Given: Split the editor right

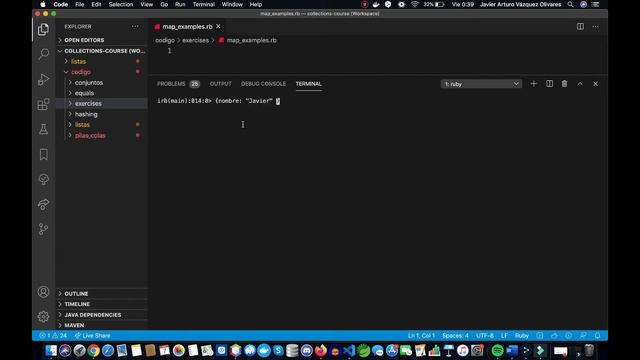Looking at the screenshot, I should click(x=580, y=27).
